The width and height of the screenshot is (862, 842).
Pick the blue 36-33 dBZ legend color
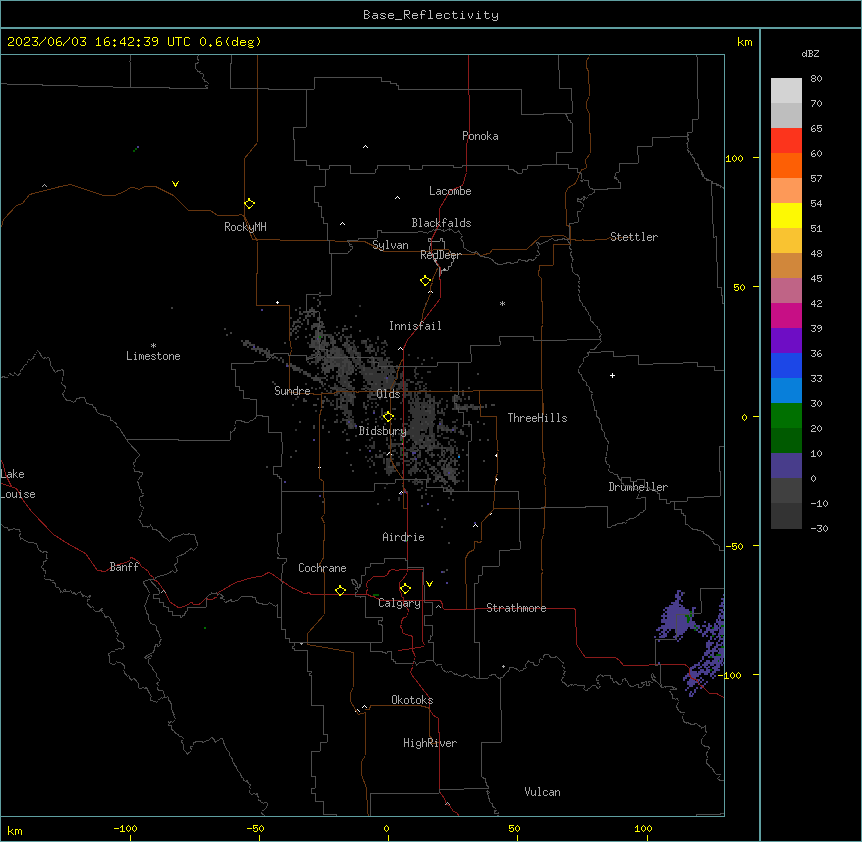786,365
